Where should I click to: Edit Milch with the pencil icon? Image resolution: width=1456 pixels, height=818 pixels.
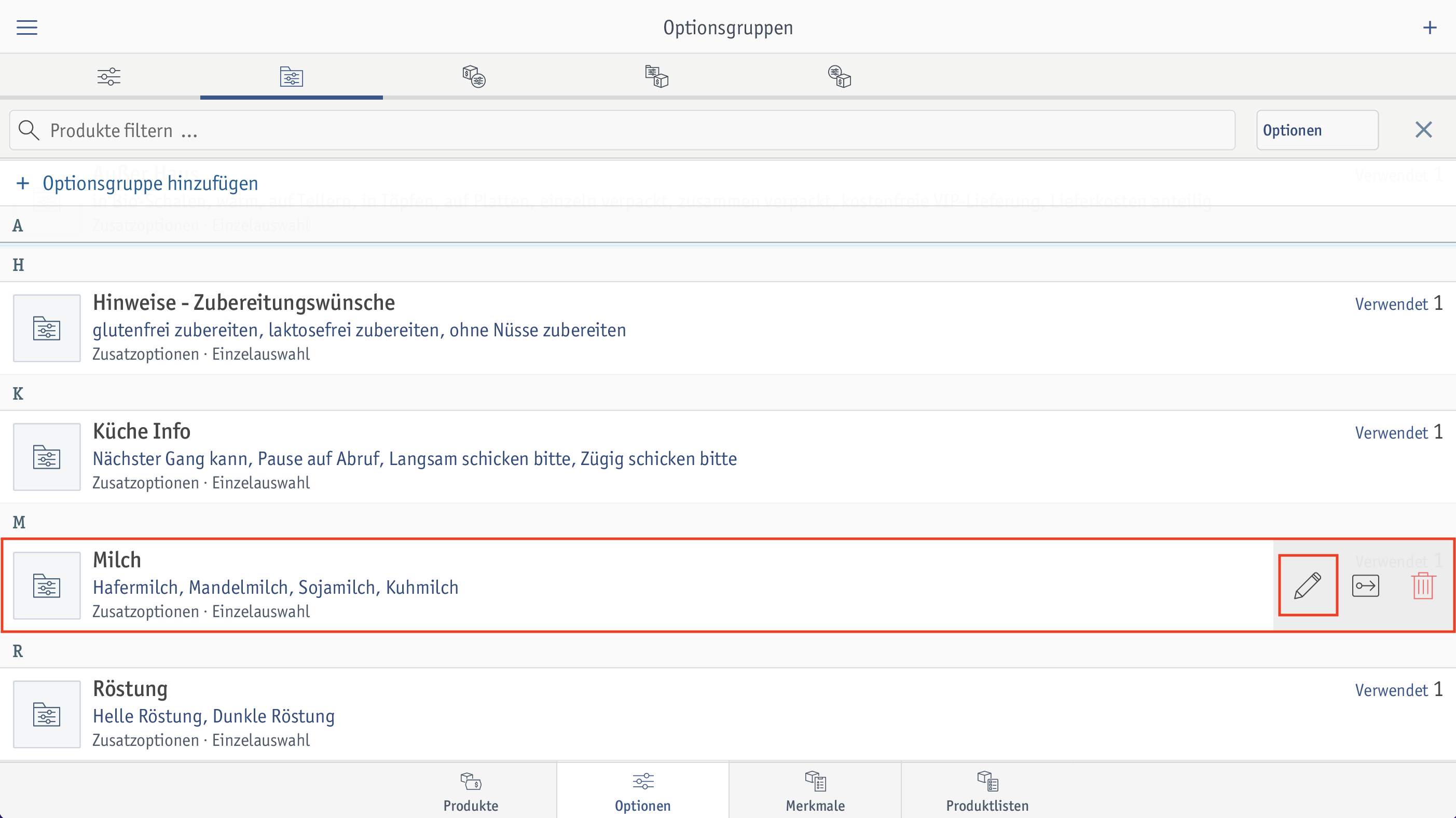(x=1308, y=585)
